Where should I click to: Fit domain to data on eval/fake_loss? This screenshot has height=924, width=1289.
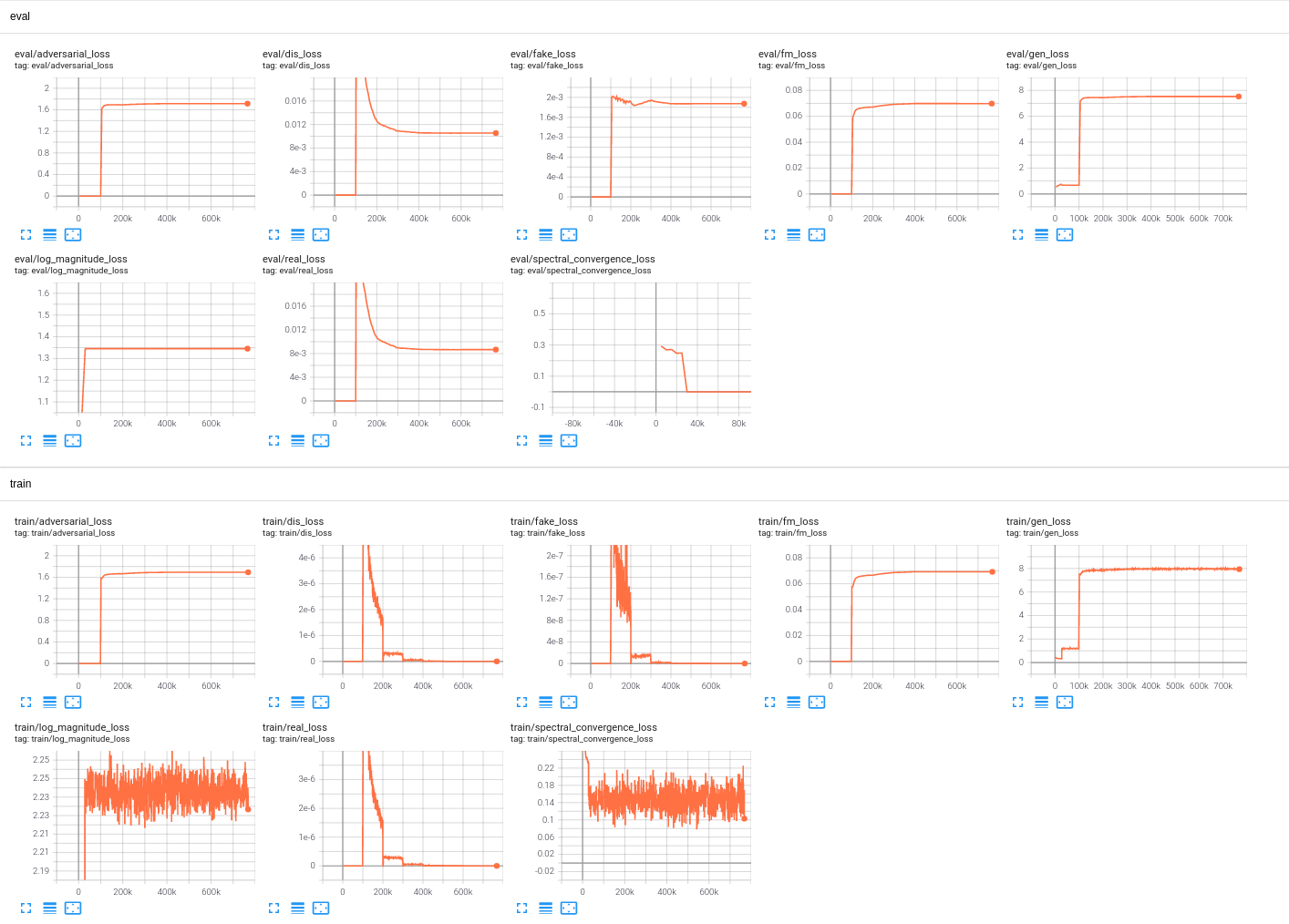[x=569, y=235]
